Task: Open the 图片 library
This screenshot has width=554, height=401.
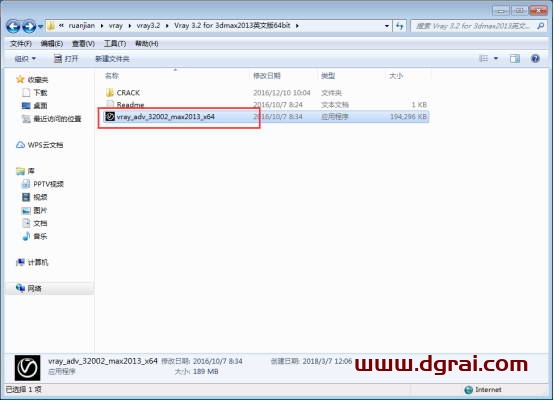Action: (40, 211)
